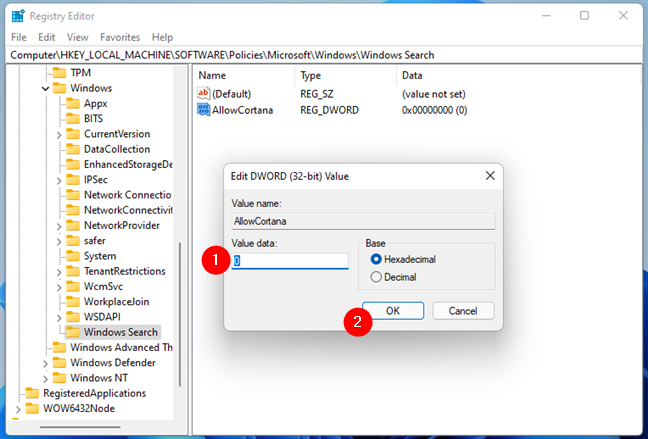Expand the TenantRestrictions key
Screen dimensions: 648x439
[59, 272]
